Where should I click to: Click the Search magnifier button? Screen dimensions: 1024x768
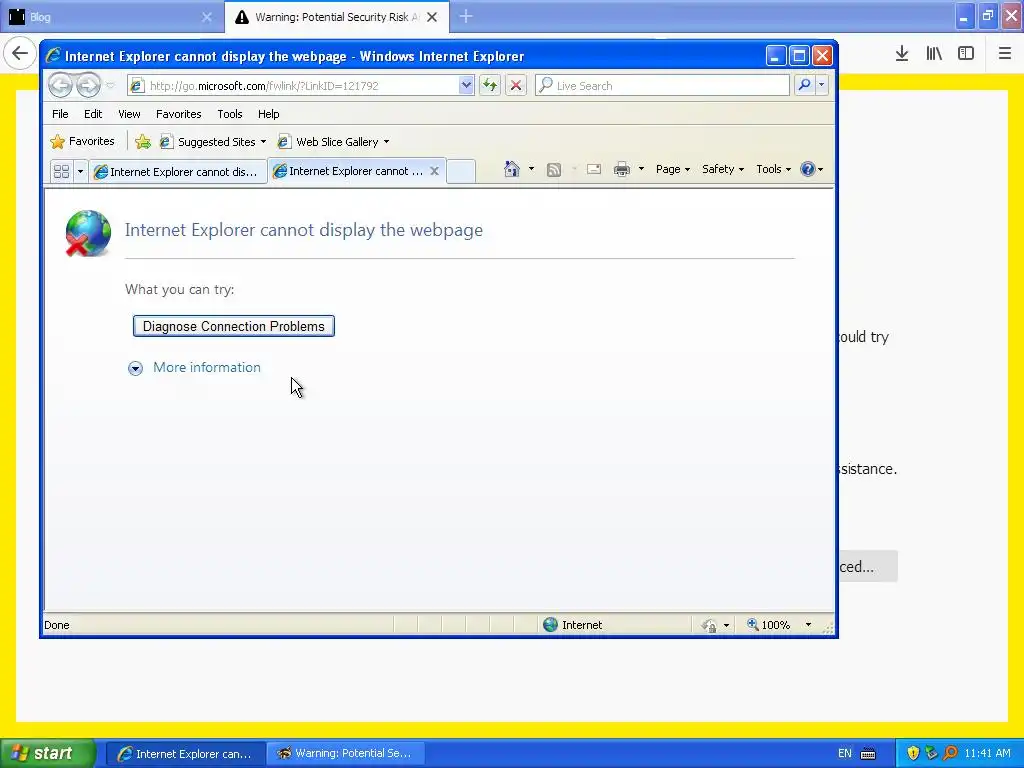coord(804,85)
